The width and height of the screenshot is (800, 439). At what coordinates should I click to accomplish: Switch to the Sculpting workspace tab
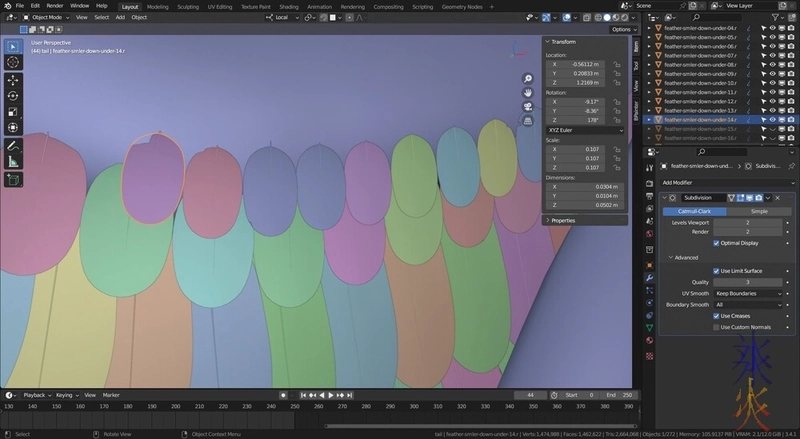click(187, 6)
